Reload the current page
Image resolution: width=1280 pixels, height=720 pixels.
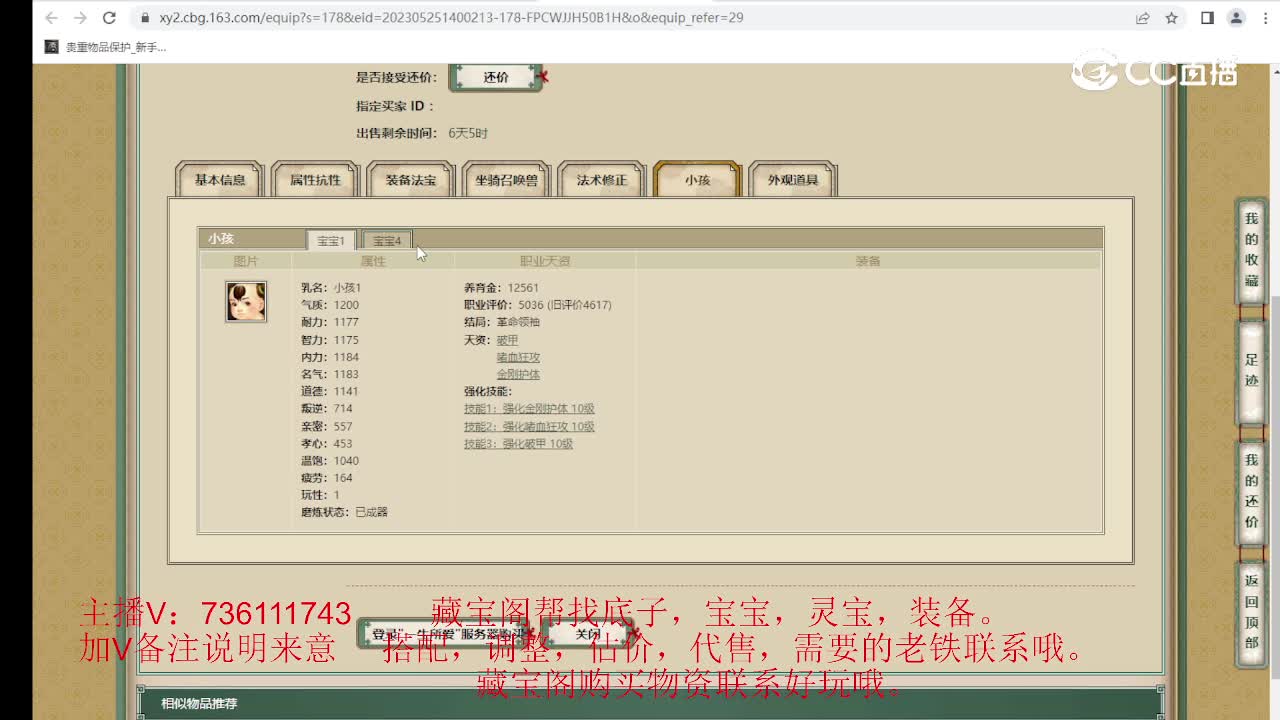pos(110,18)
